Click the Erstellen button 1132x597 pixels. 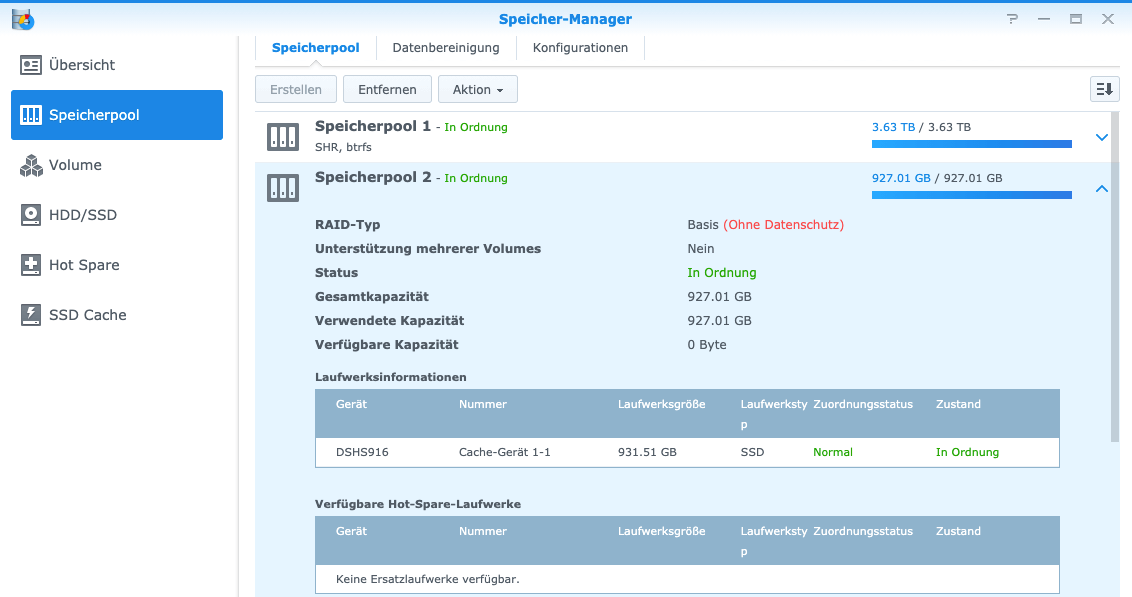tap(296, 90)
